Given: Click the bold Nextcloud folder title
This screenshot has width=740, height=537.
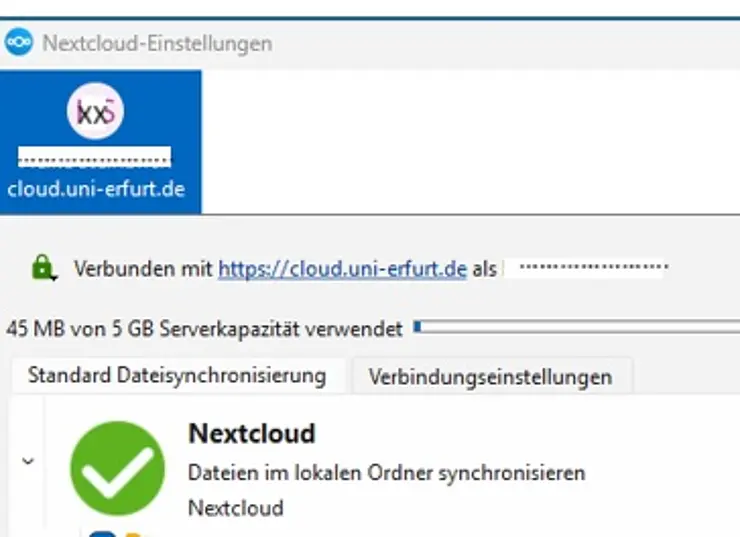Looking at the screenshot, I should point(251,433).
